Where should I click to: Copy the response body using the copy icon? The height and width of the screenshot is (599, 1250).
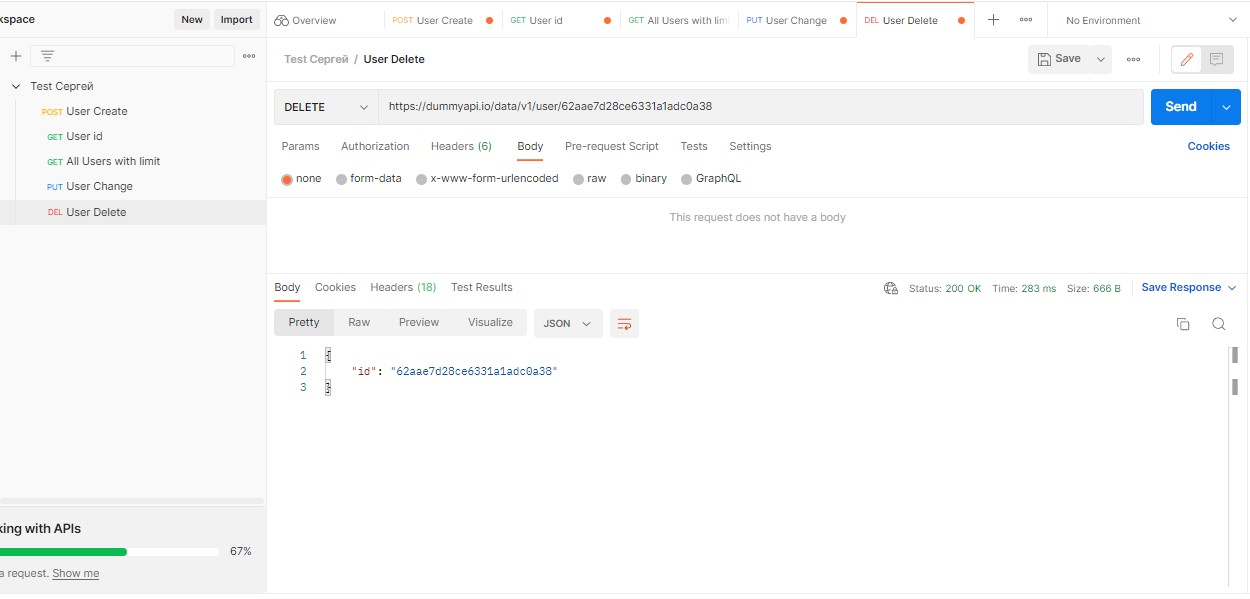point(1183,324)
